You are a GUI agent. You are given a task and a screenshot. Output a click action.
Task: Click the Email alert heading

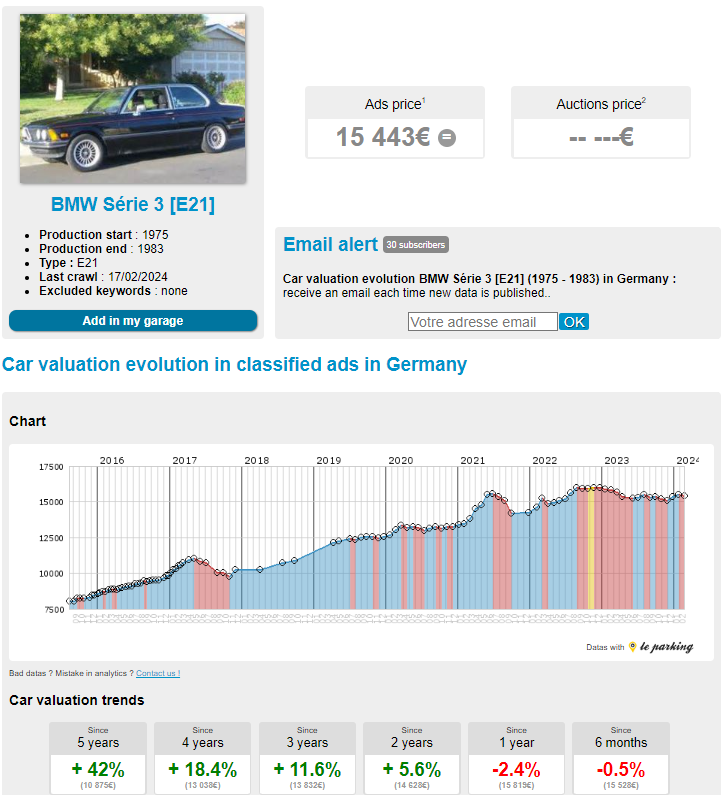(330, 244)
